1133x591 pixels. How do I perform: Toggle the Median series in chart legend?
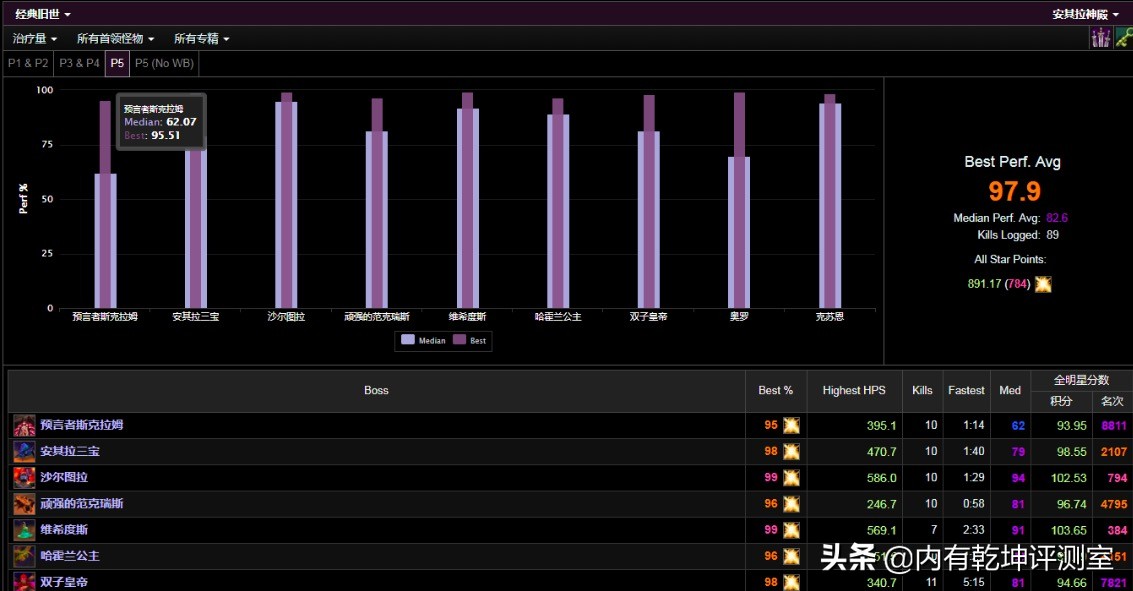coord(424,340)
